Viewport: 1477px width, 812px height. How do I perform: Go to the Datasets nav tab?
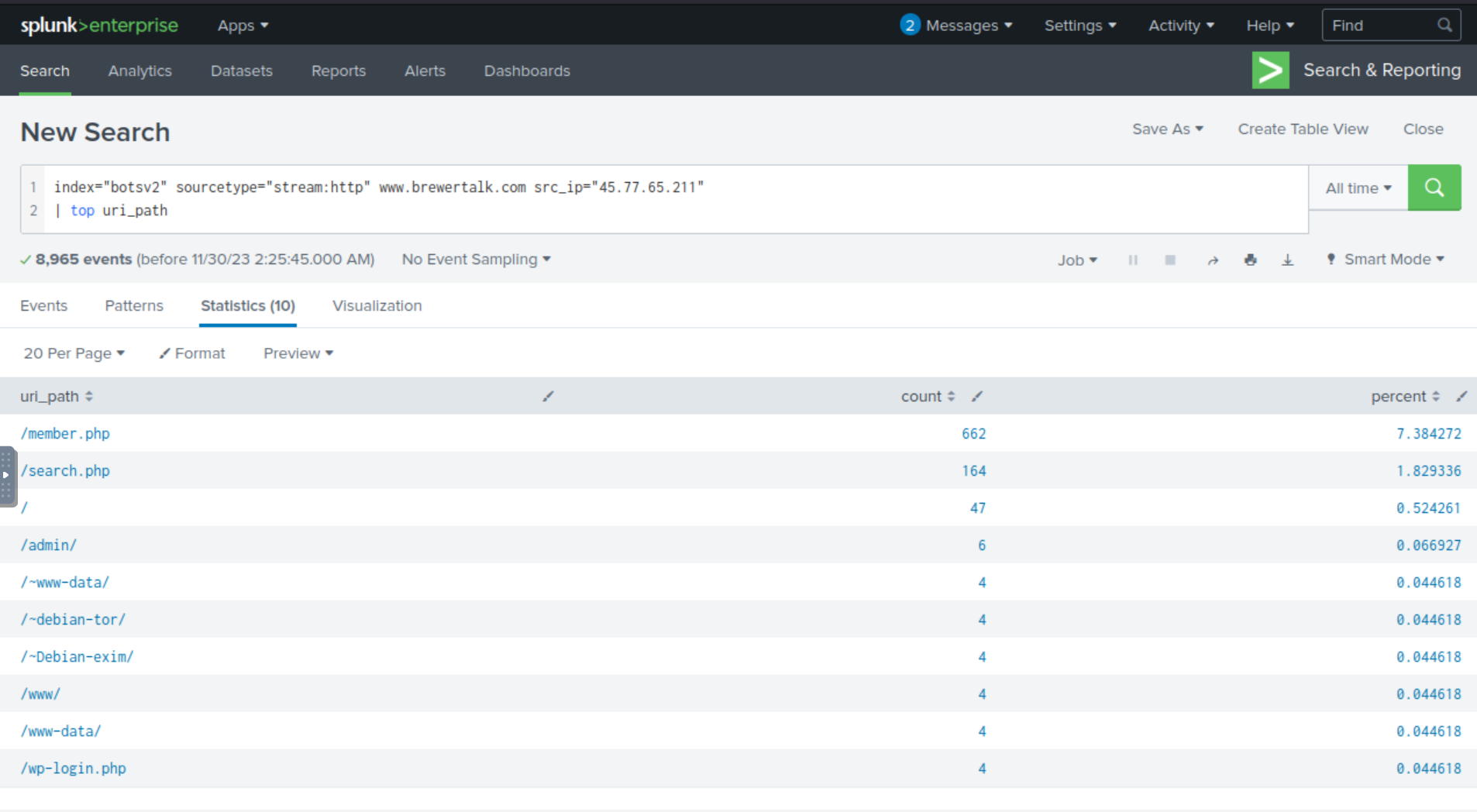(x=242, y=71)
